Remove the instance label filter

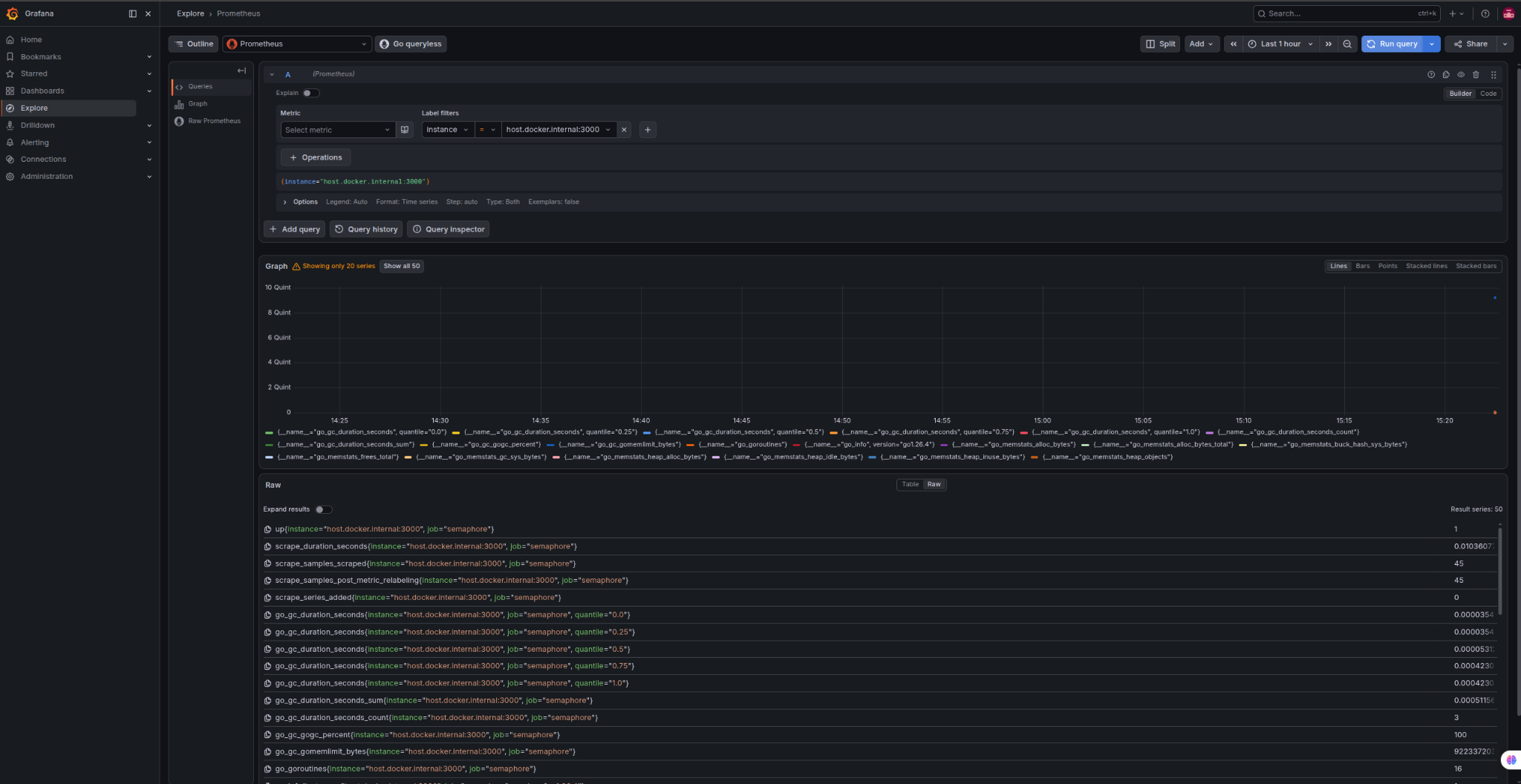click(624, 130)
